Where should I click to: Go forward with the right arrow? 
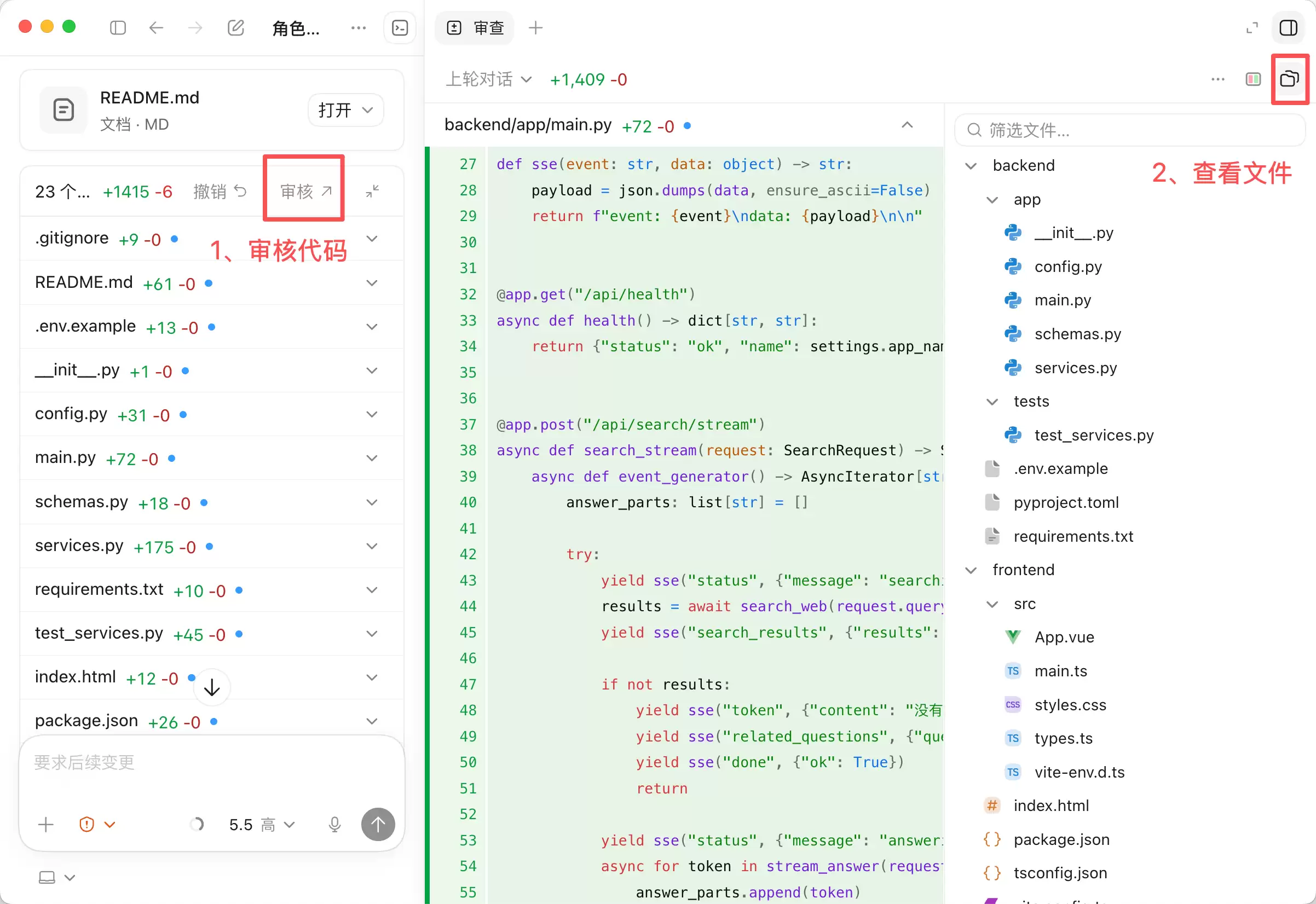click(x=195, y=27)
